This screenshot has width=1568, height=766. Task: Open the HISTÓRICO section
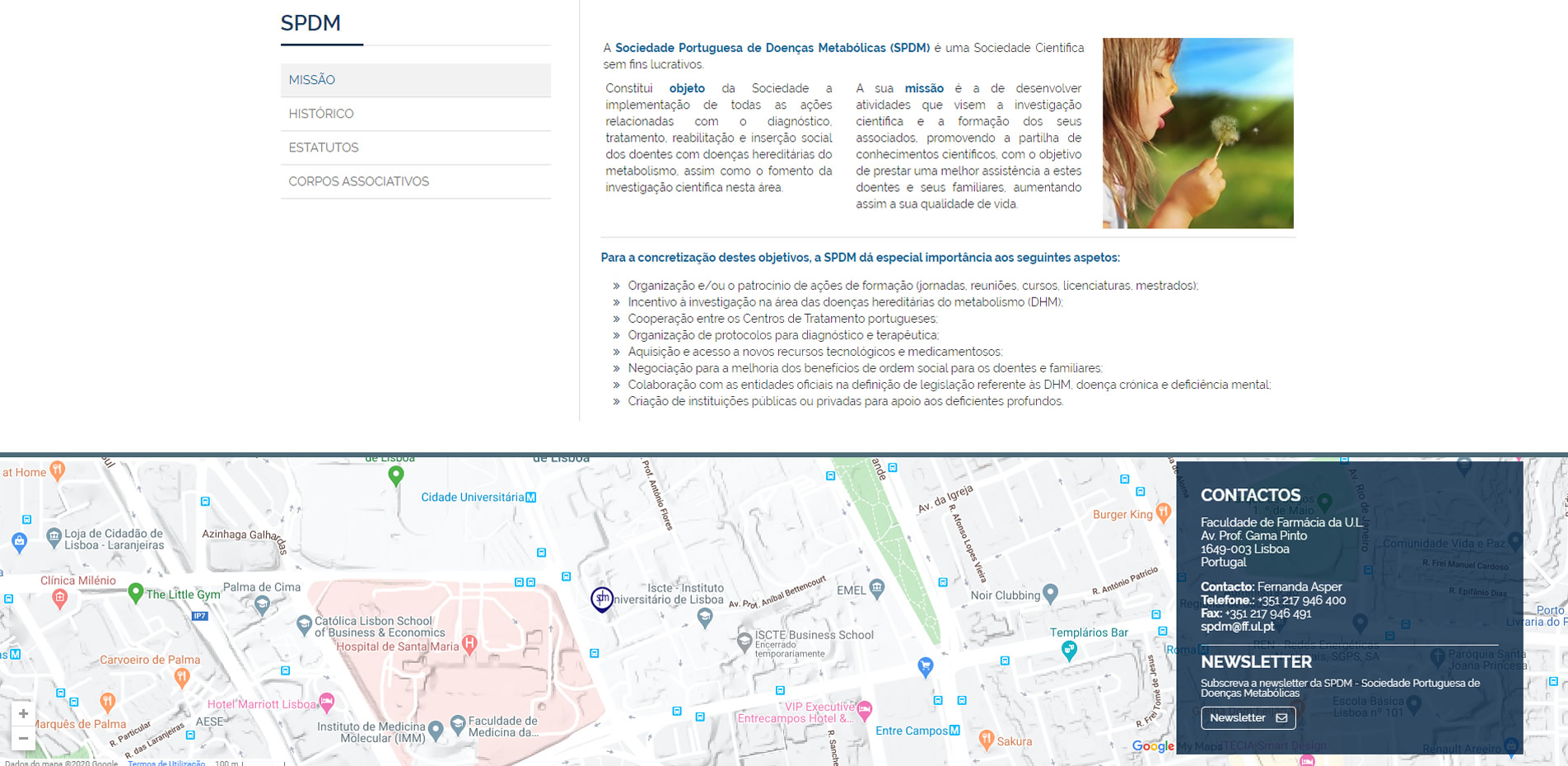pyautogui.click(x=415, y=114)
